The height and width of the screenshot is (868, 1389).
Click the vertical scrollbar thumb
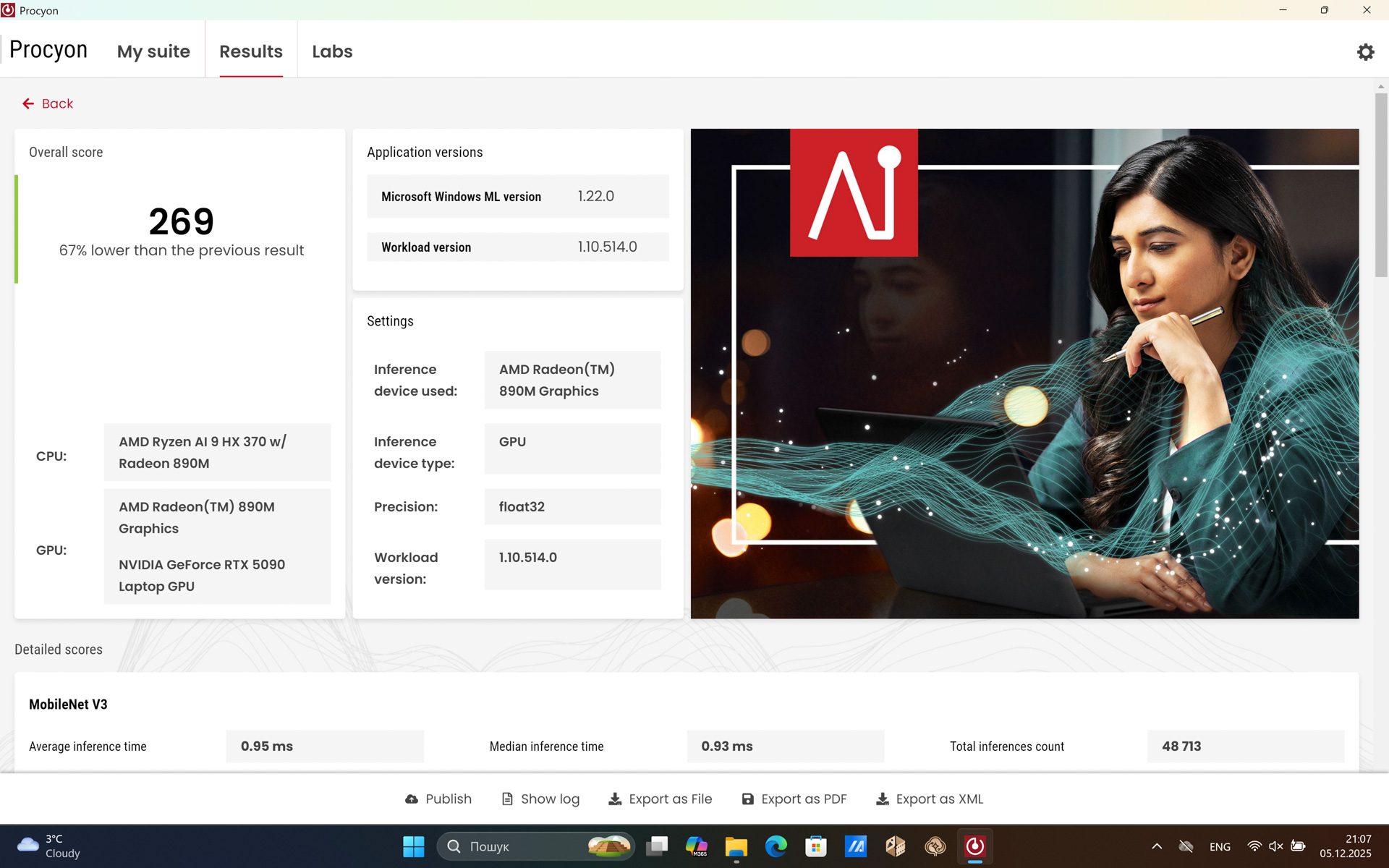[x=1381, y=184]
